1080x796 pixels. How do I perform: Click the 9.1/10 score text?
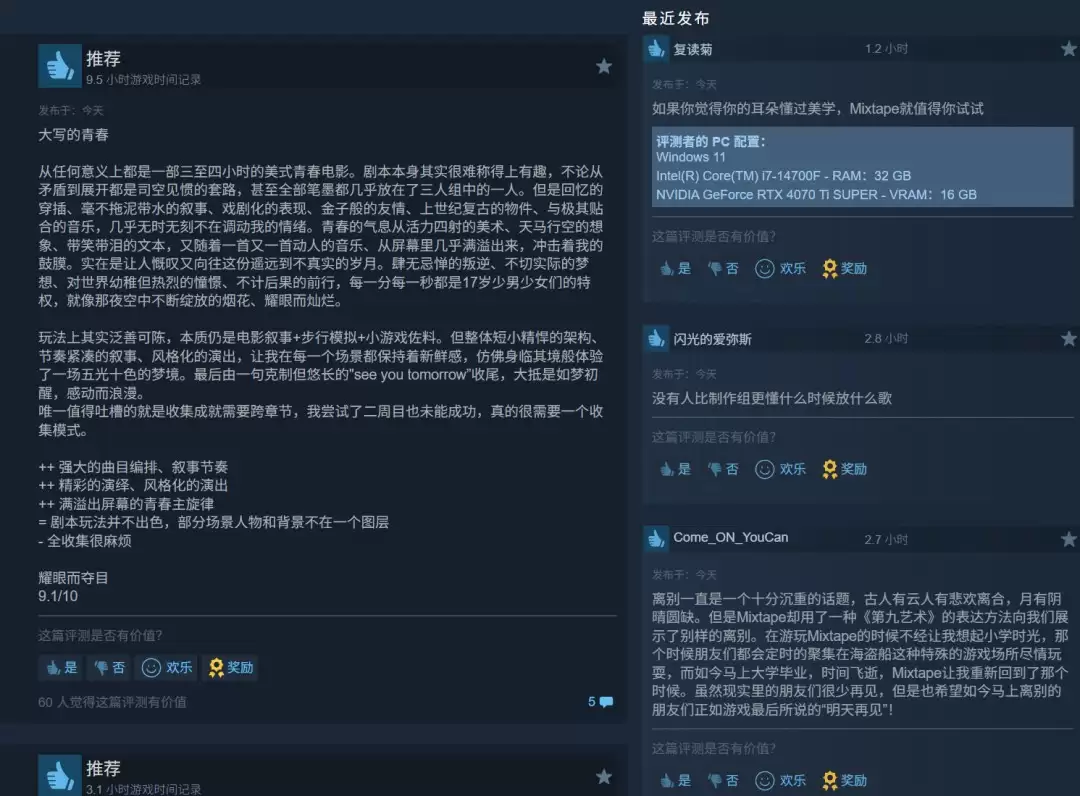pos(58,596)
